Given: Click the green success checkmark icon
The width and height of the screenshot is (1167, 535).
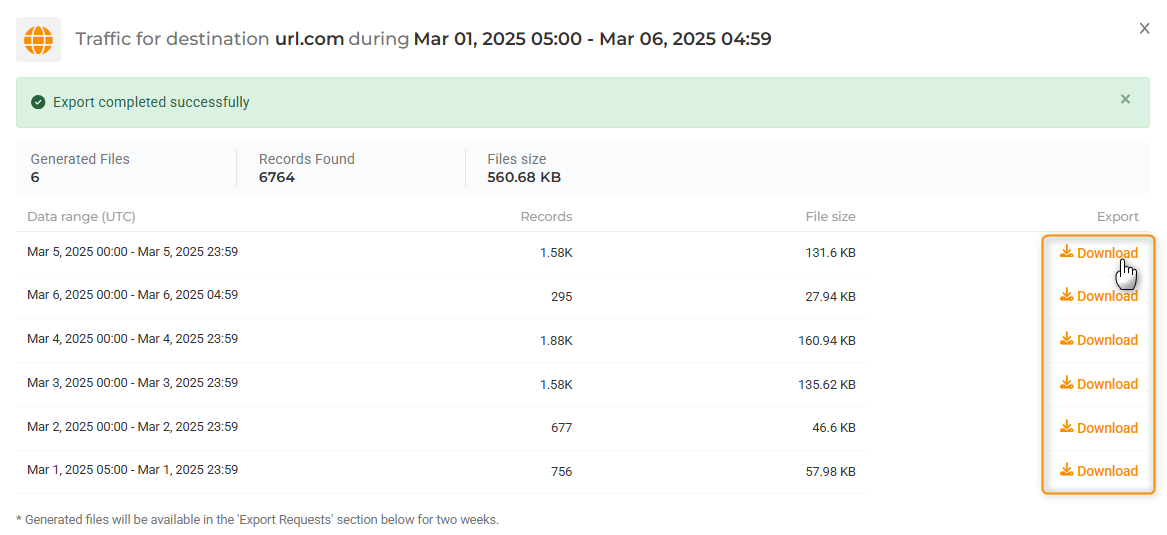Looking at the screenshot, I should (38, 102).
